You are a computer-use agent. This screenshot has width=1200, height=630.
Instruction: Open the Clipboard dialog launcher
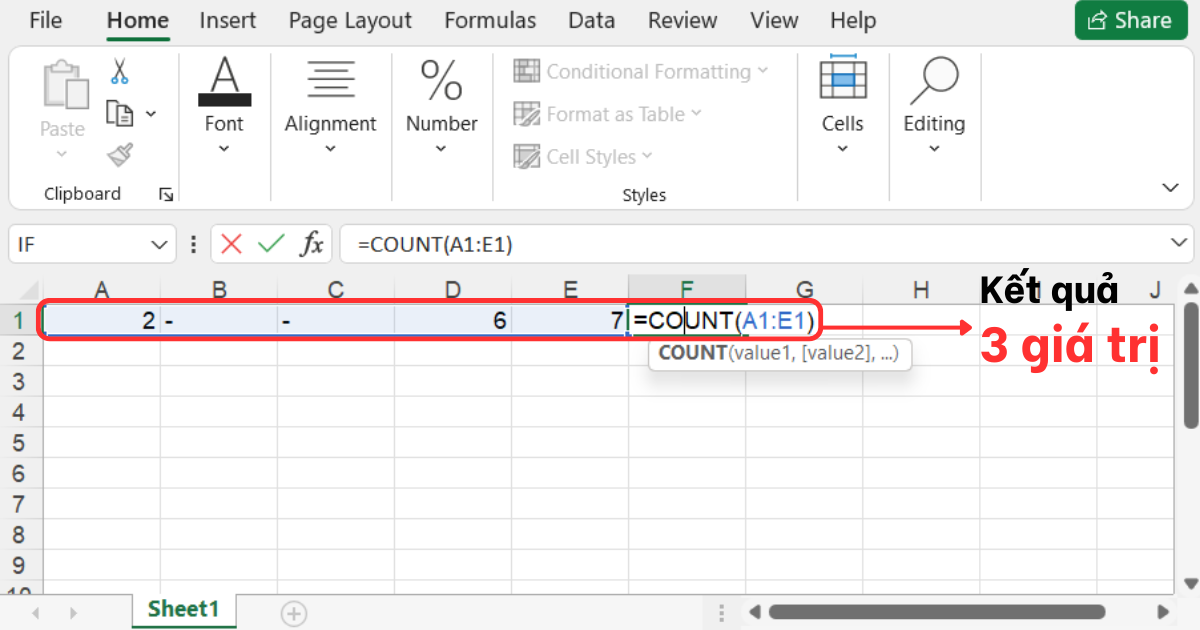tap(167, 194)
